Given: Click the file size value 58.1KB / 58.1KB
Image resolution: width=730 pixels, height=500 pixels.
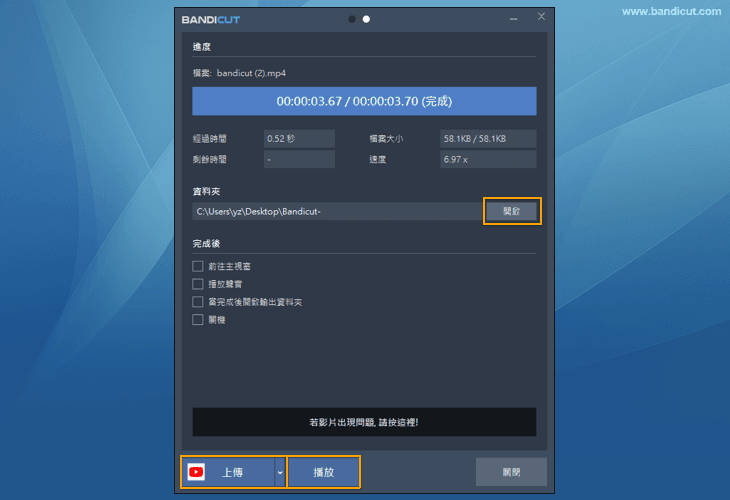Looking at the screenshot, I should [x=488, y=139].
